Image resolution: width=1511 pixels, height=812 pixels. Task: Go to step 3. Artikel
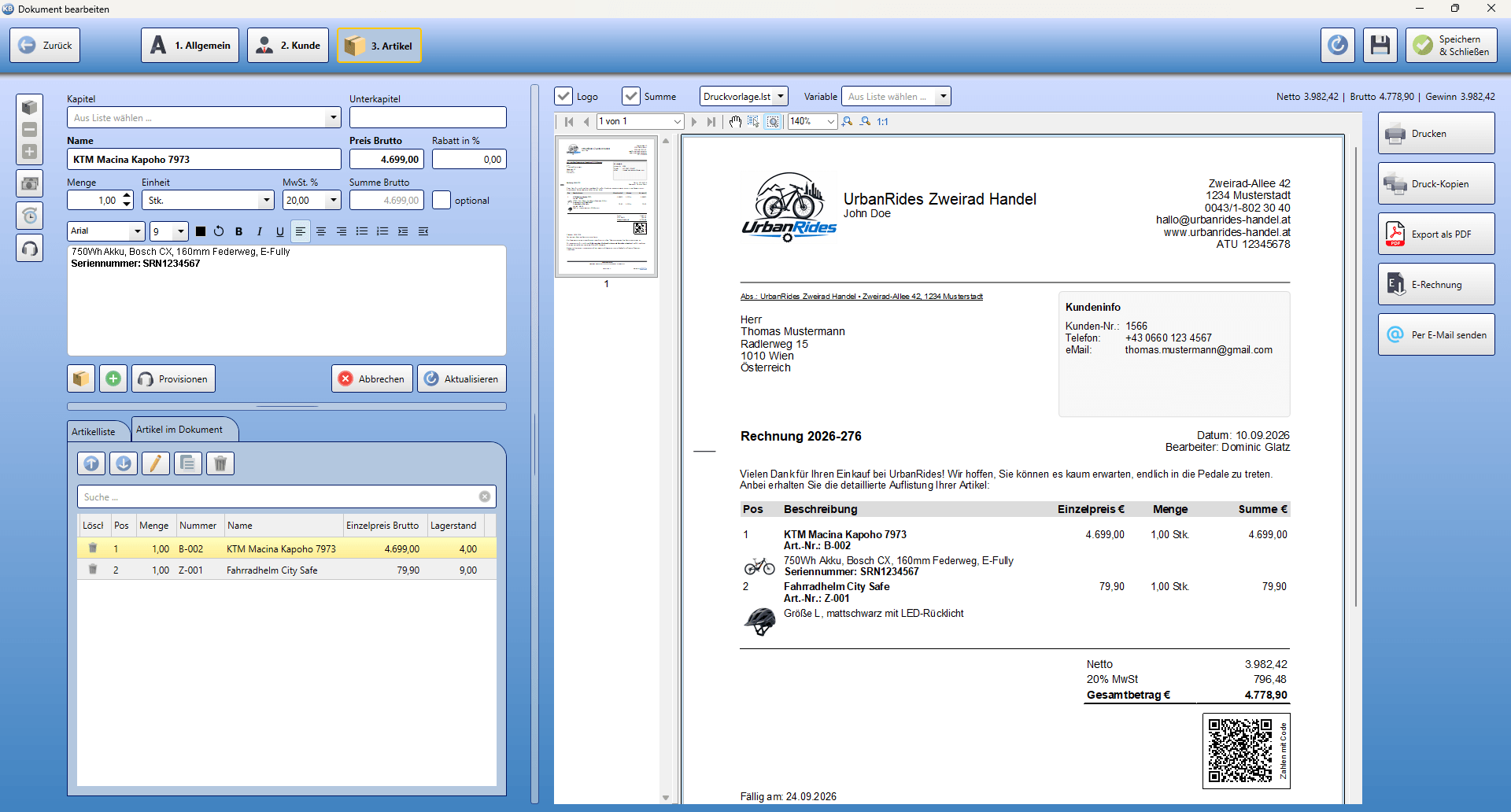coord(379,46)
